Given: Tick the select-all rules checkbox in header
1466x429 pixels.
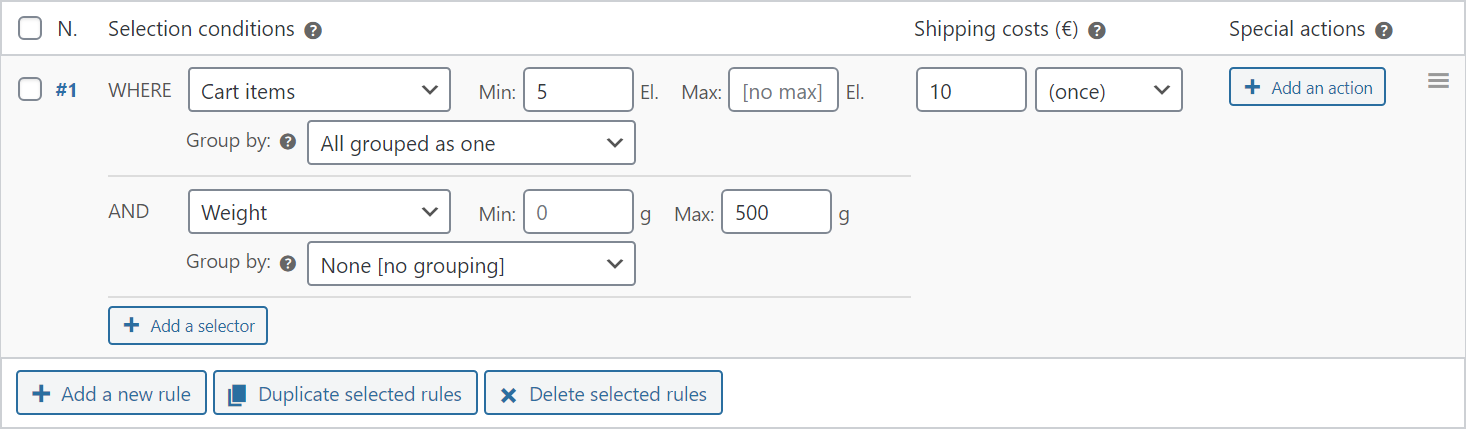Looking at the screenshot, I should pyautogui.click(x=30, y=29).
